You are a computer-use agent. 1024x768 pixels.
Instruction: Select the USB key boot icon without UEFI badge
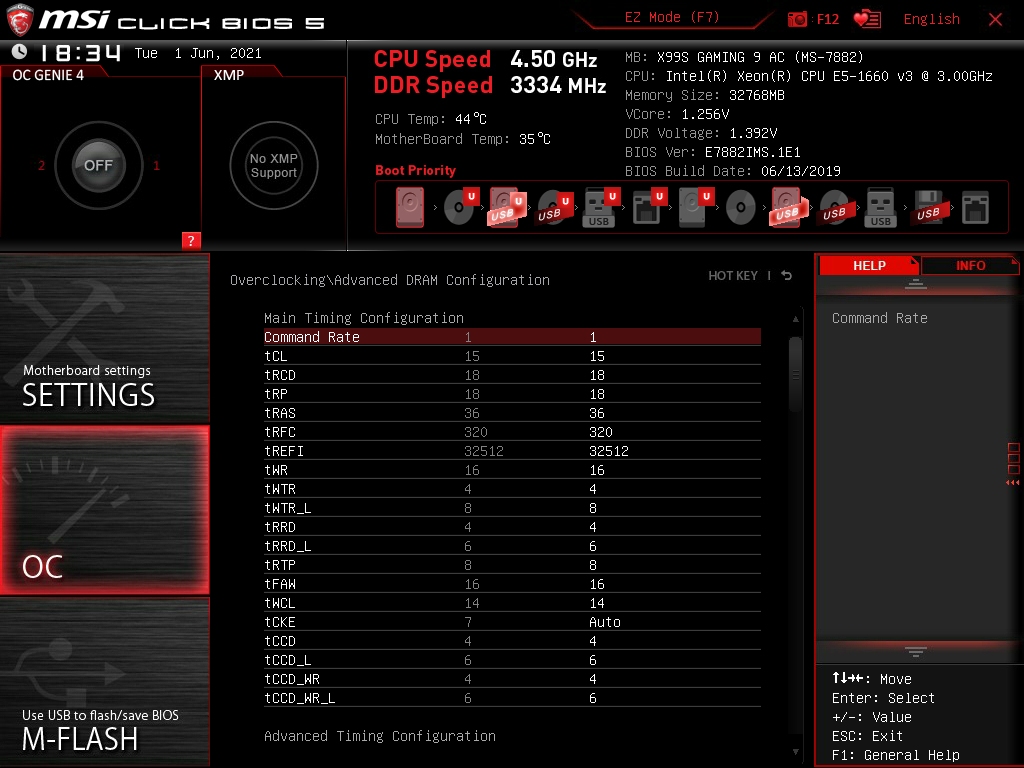click(880, 208)
